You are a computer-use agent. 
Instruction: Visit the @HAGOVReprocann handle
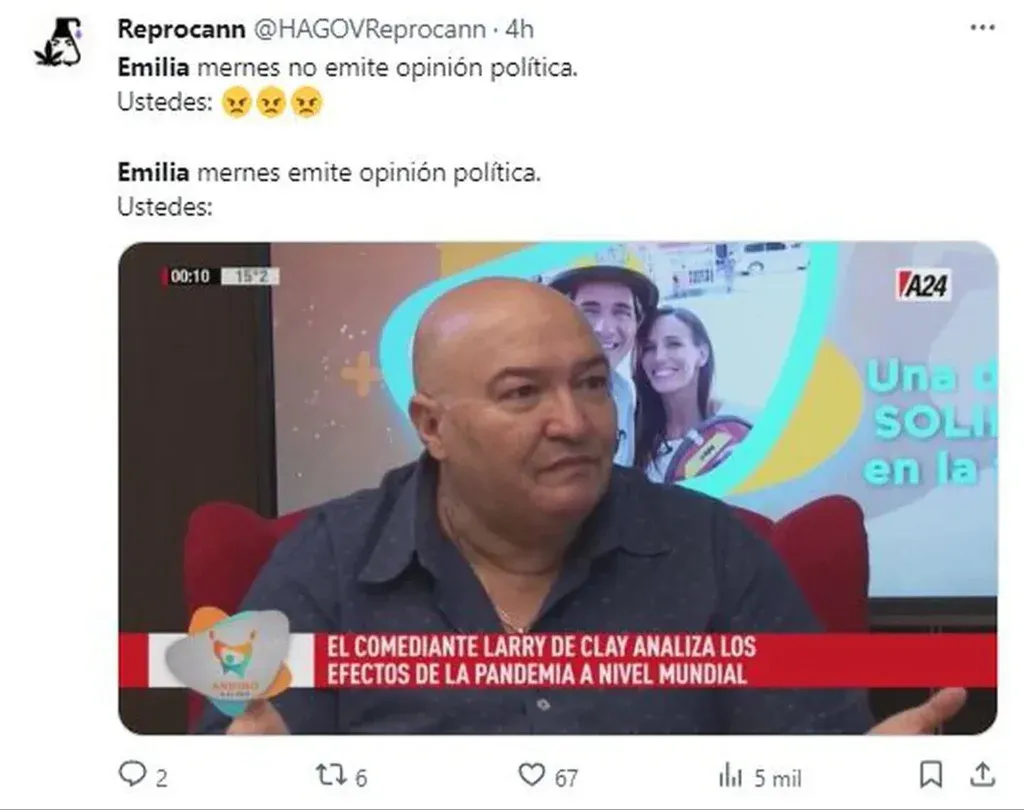(369, 29)
